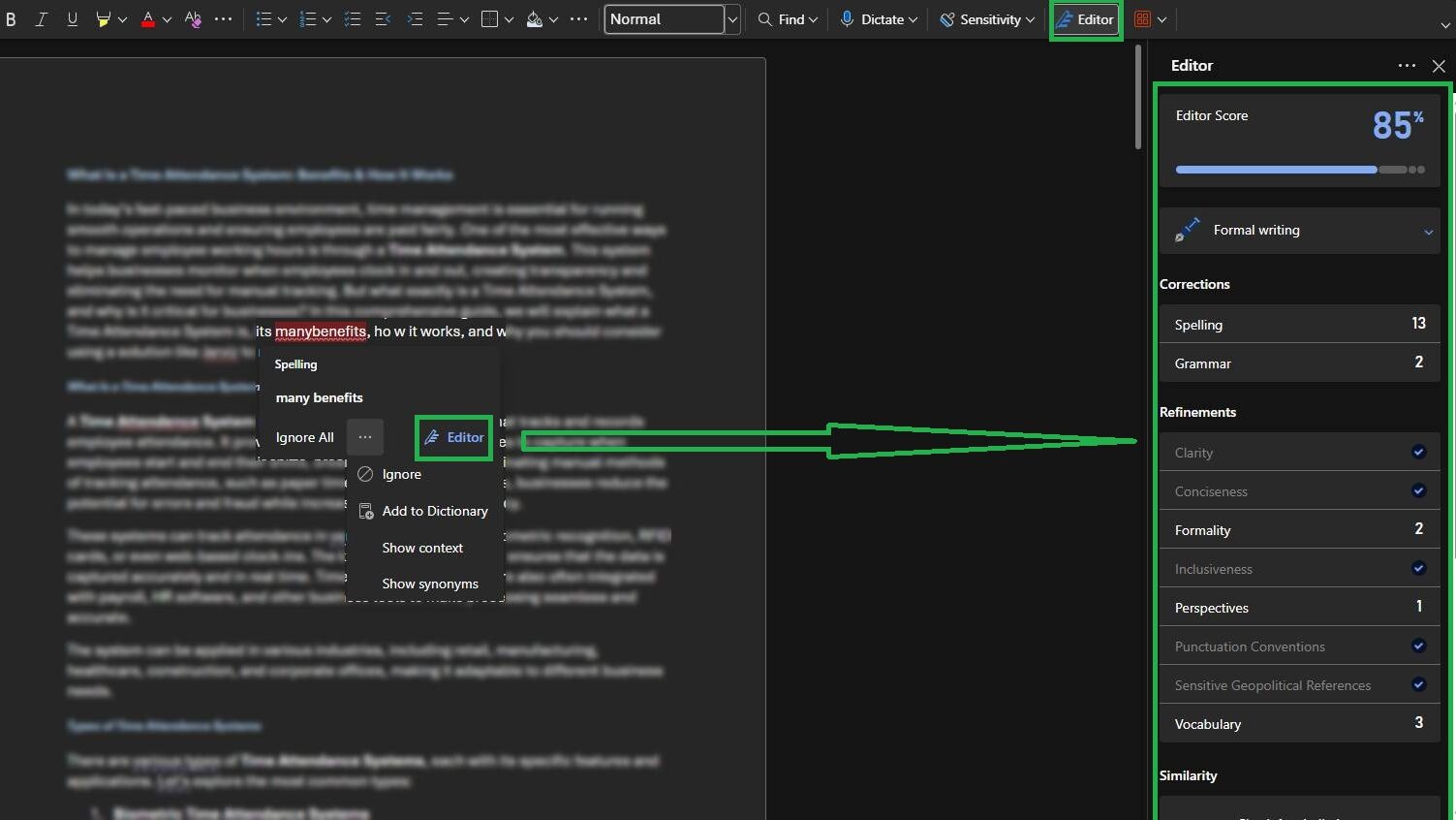Apply the shading fill bucket color
Image resolution: width=1456 pixels, height=820 pixels.
(534, 19)
